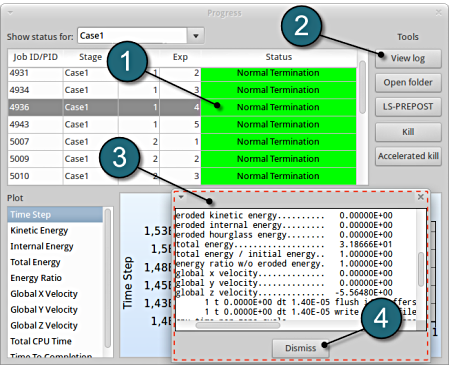Image resolution: width=449 pixels, height=365 pixels.
Task: Sort by the Job ID/PID column header
Action: pyautogui.click(x=35, y=57)
